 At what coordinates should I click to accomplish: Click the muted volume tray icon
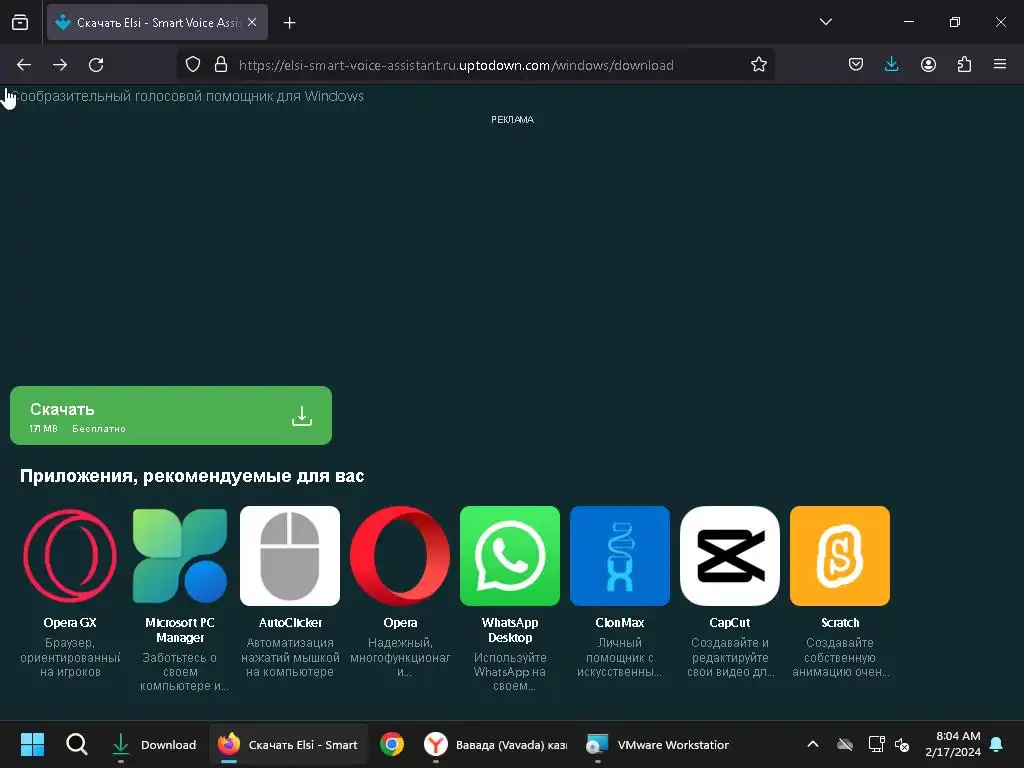click(x=902, y=744)
